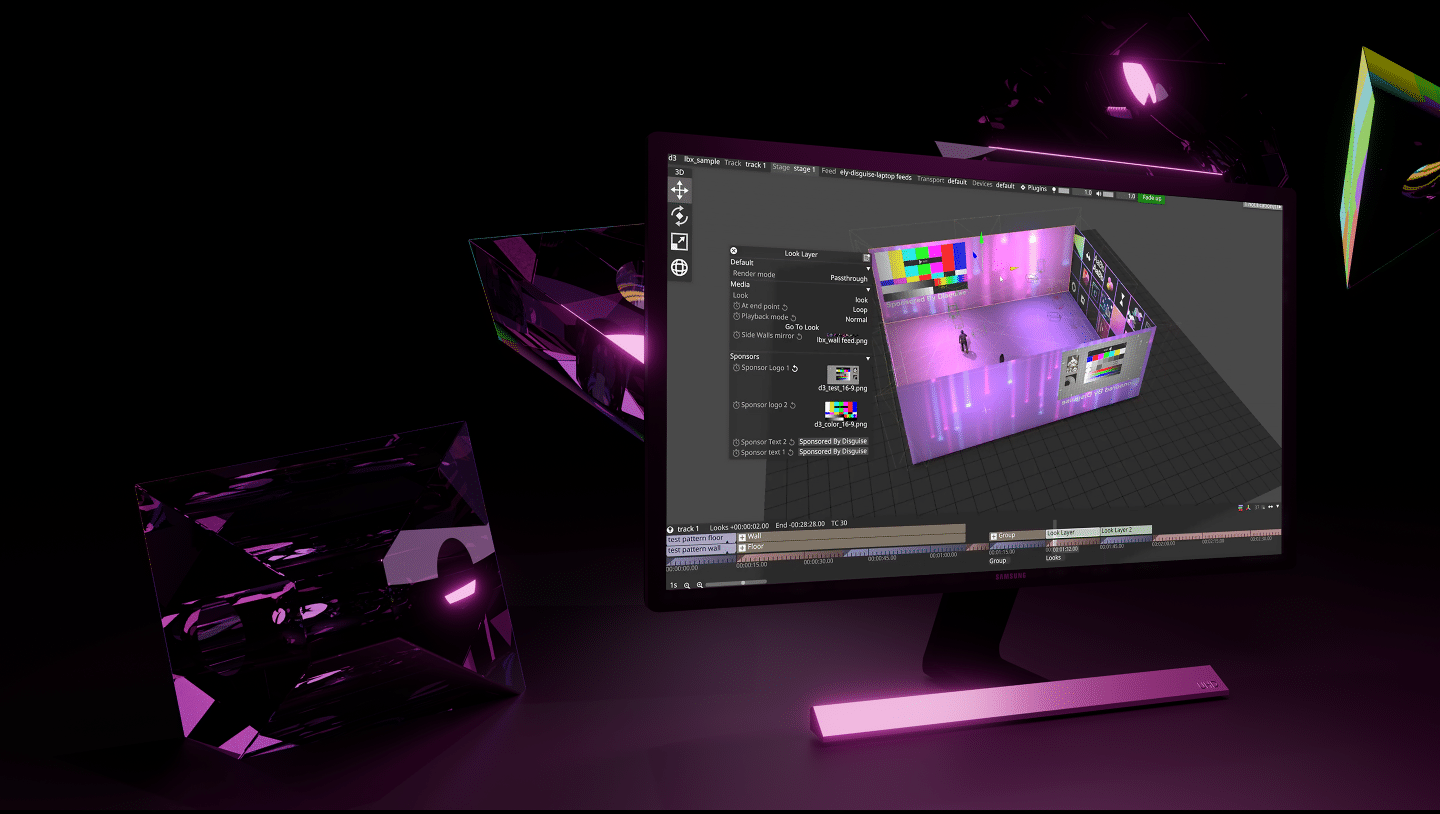Select the move (pan) camera tool
The height and width of the screenshot is (814, 1440).
(679, 190)
